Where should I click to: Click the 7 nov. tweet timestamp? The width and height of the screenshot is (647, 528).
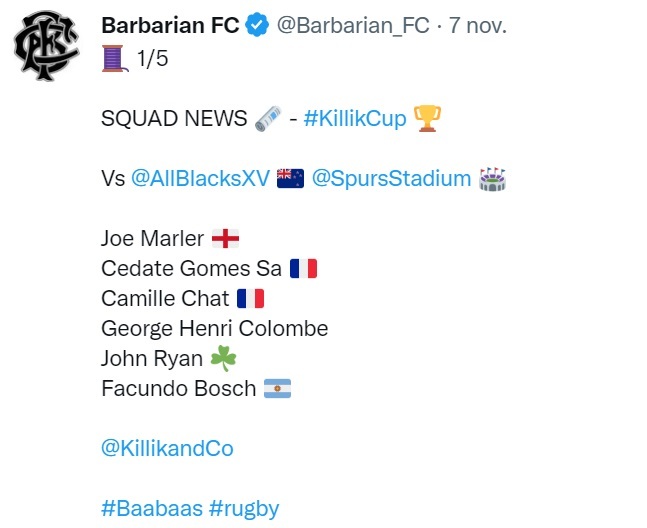(477, 26)
